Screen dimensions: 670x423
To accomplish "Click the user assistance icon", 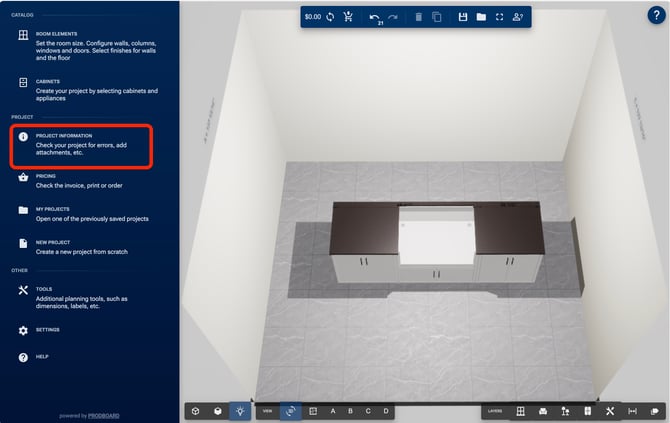I will click(517, 17).
